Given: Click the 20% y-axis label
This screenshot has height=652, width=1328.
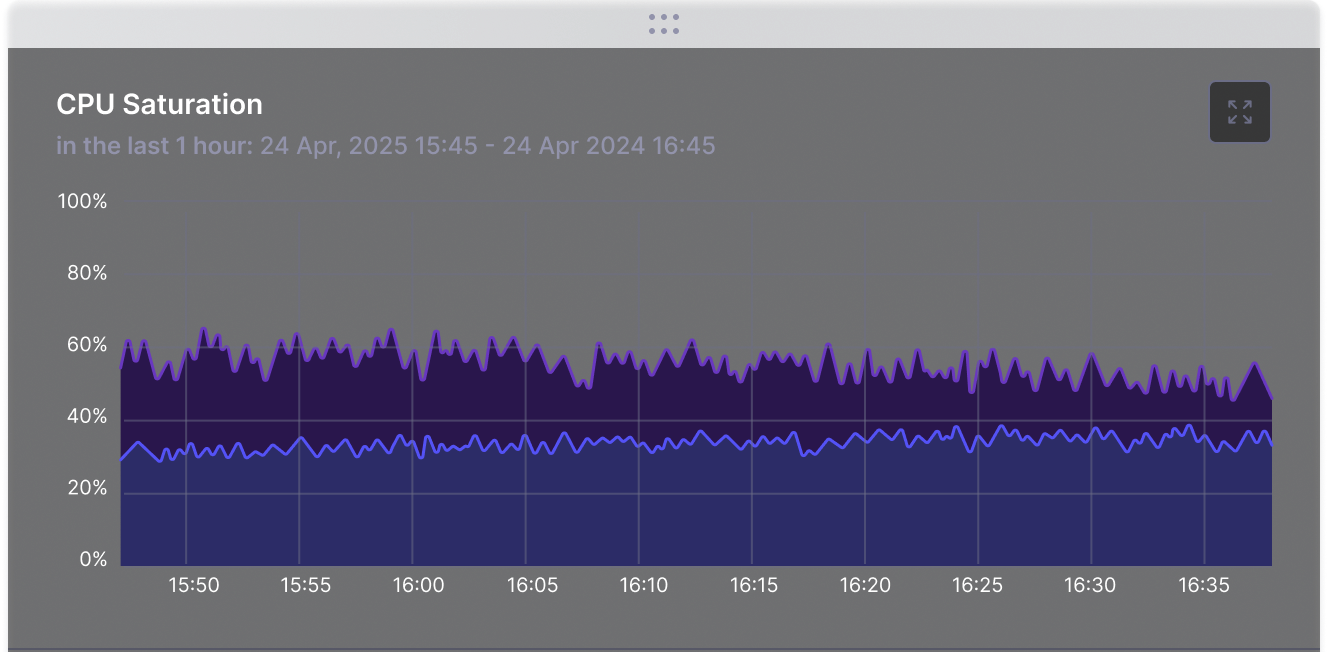Looking at the screenshot, I should click(87, 489).
